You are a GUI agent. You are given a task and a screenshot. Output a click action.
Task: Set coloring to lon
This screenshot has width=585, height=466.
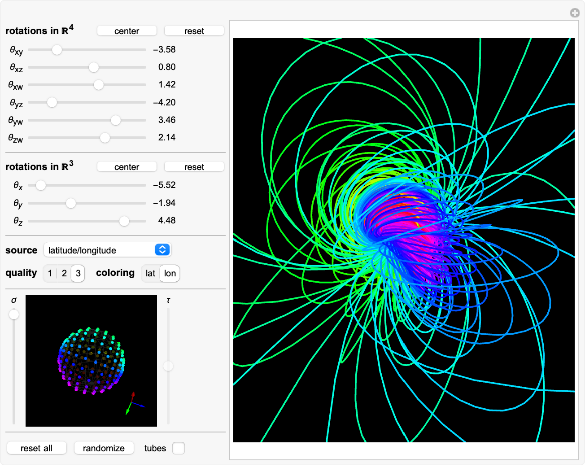coord(170,273)
